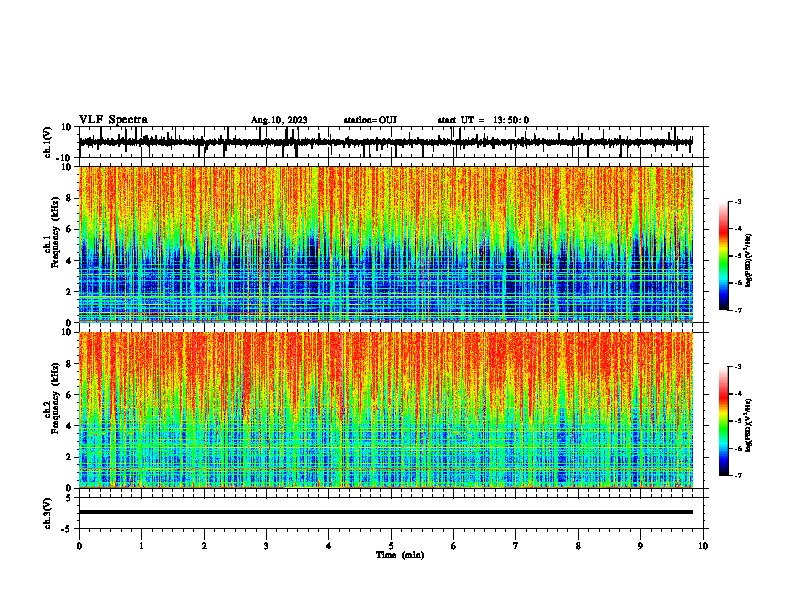
Task: Click the -5 tick on ch.3(V) axis
Action: coord(67,529)
